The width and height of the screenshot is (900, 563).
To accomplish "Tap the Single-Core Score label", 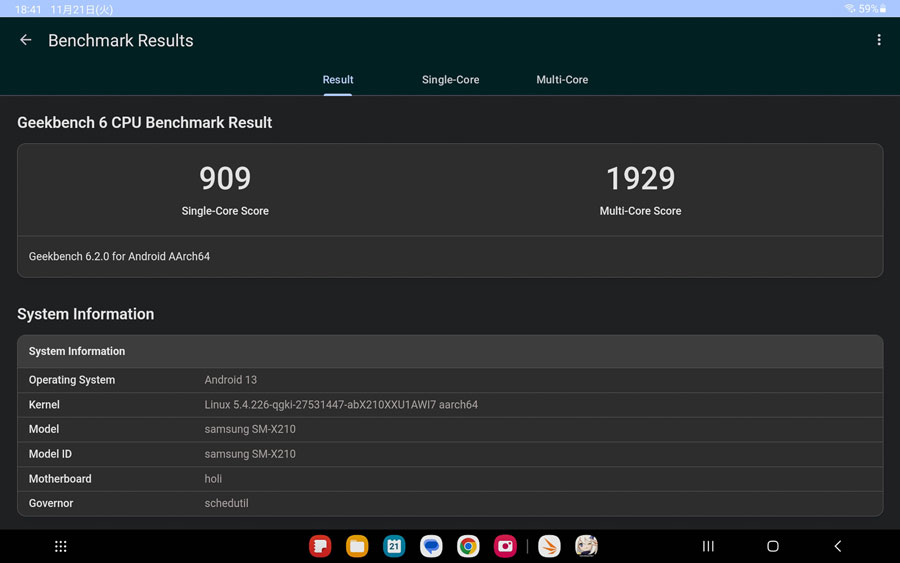I will pyautogui.click(x=225, y=211).
